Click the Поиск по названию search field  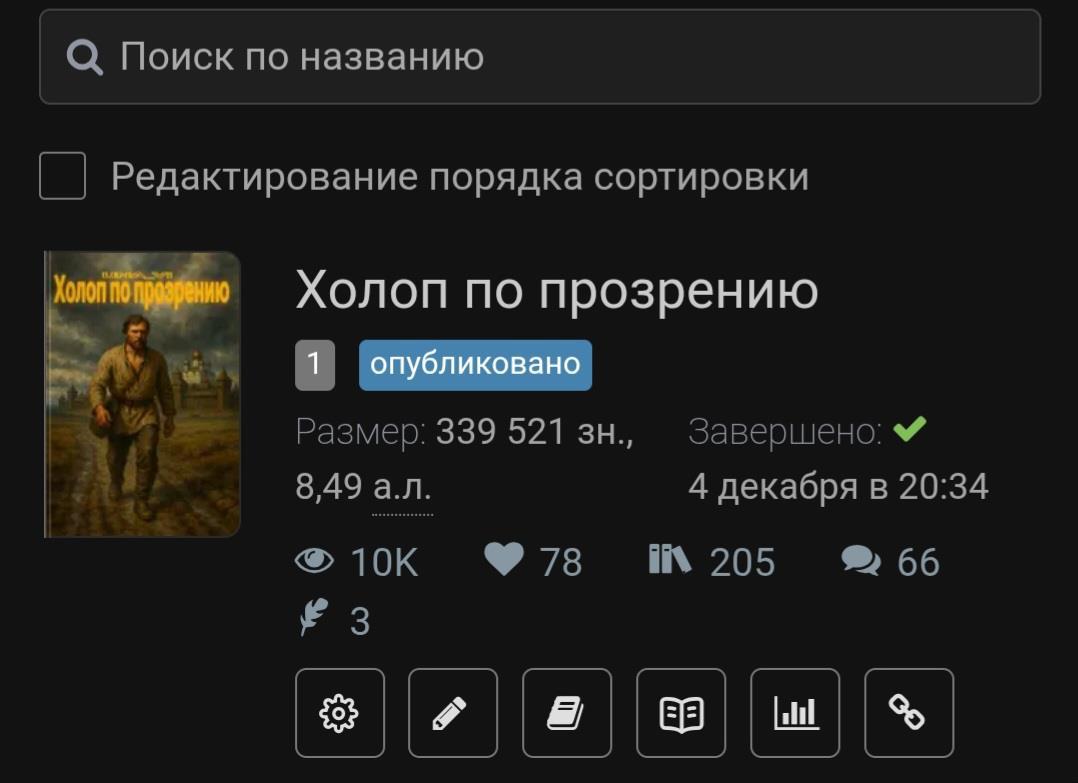pyautogui.click(x=540, y=57)
